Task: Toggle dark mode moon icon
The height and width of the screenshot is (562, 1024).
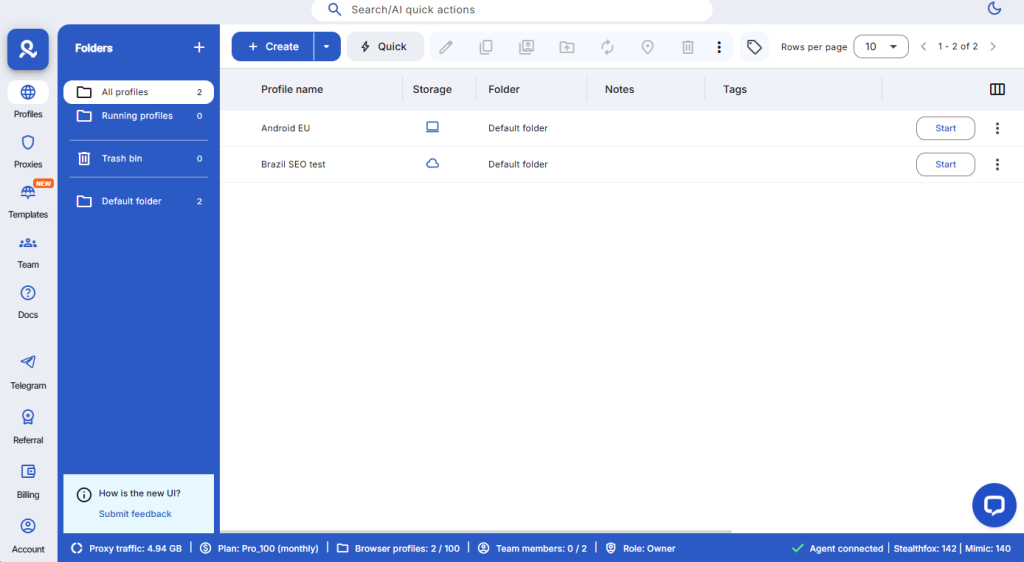Action: click(994, 9)
